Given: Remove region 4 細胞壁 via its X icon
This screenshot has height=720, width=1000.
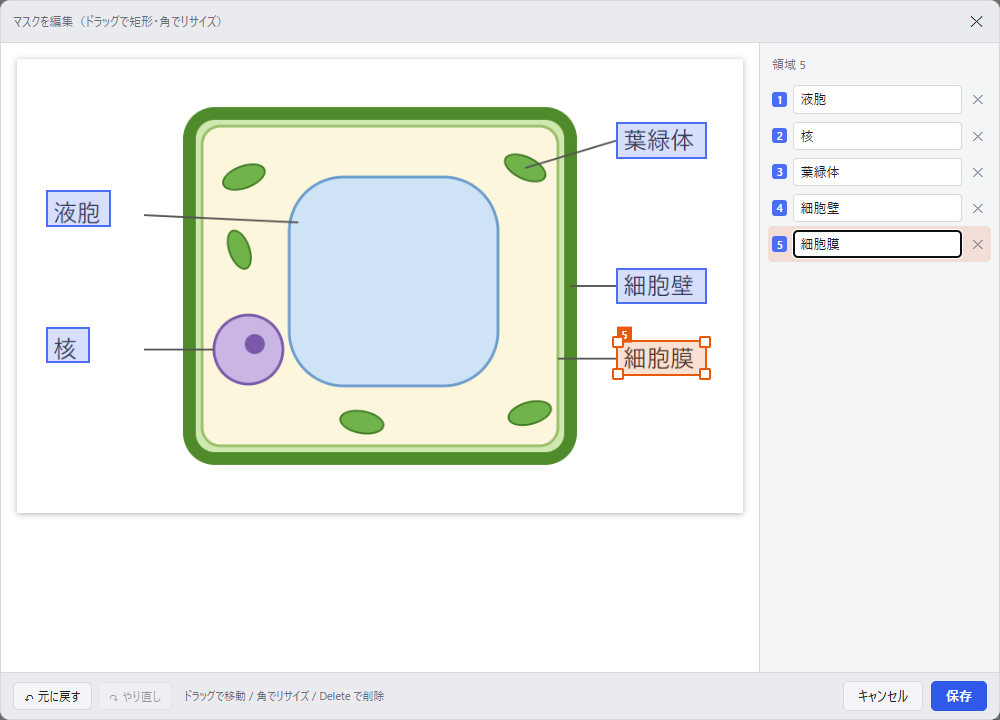Looking at the screenshot, I should 978,209.
